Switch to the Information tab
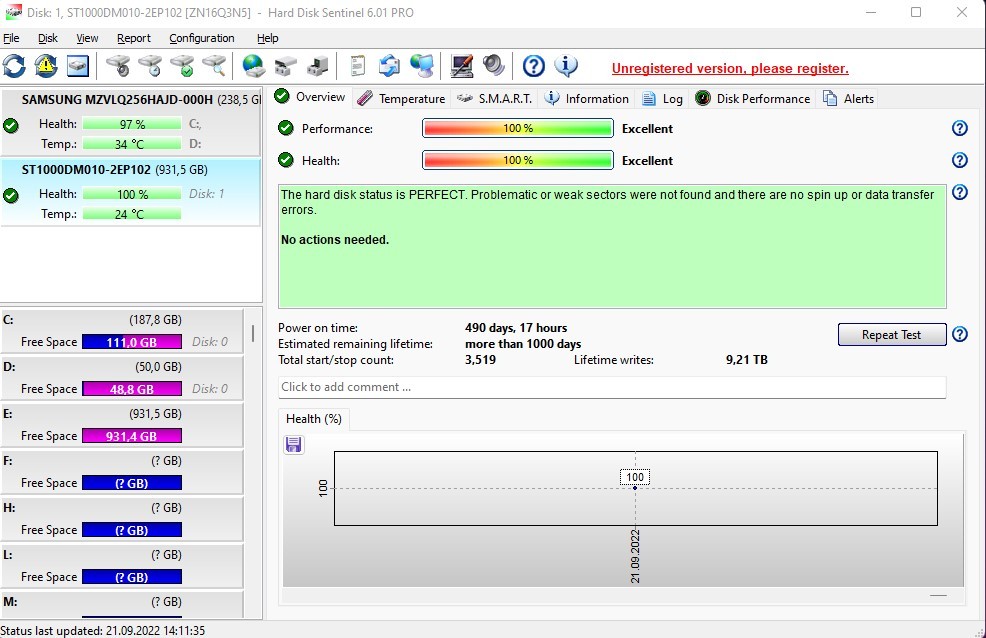The width and height of the screenshot is (986, 638). tap(586, 99)
